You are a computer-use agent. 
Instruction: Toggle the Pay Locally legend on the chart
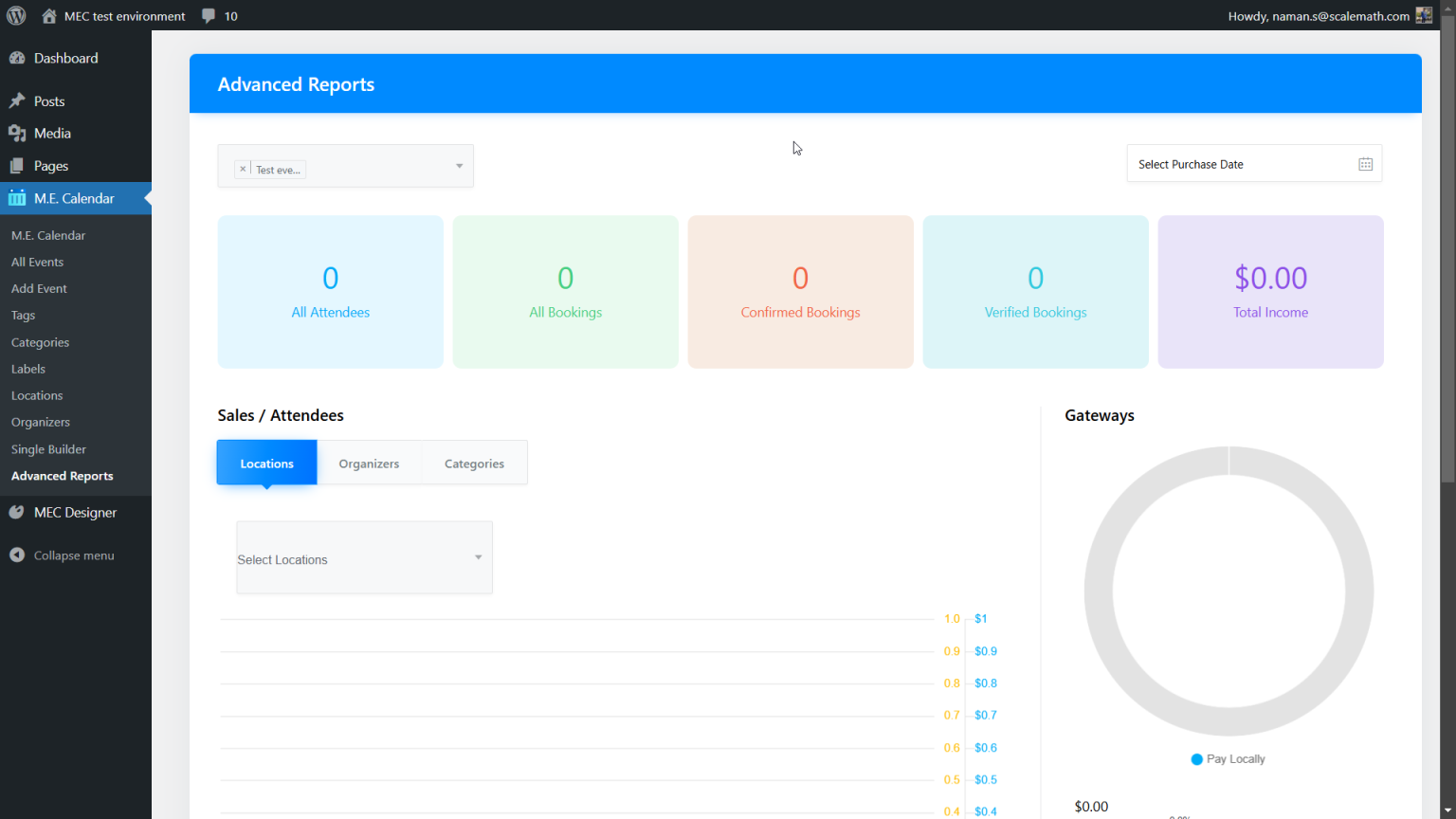pos(1228,758)
